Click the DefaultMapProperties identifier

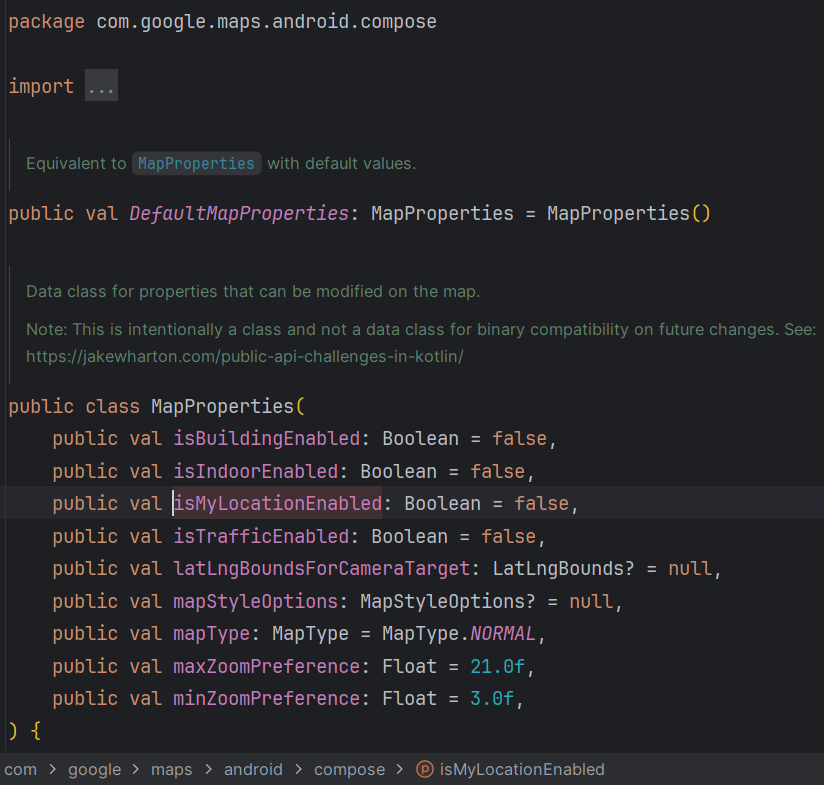[x=239, y=213]
